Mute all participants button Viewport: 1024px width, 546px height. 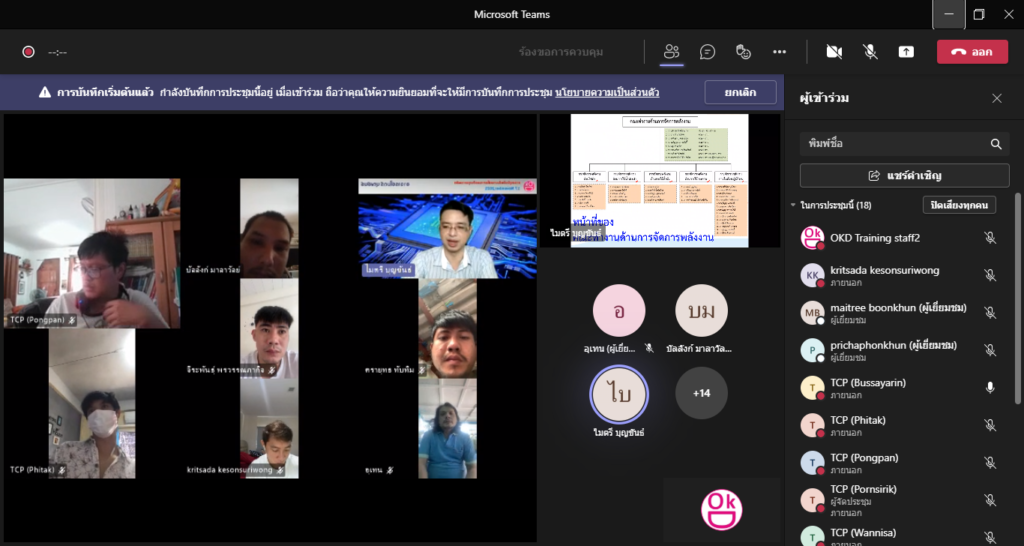click(x=959, y=205)
